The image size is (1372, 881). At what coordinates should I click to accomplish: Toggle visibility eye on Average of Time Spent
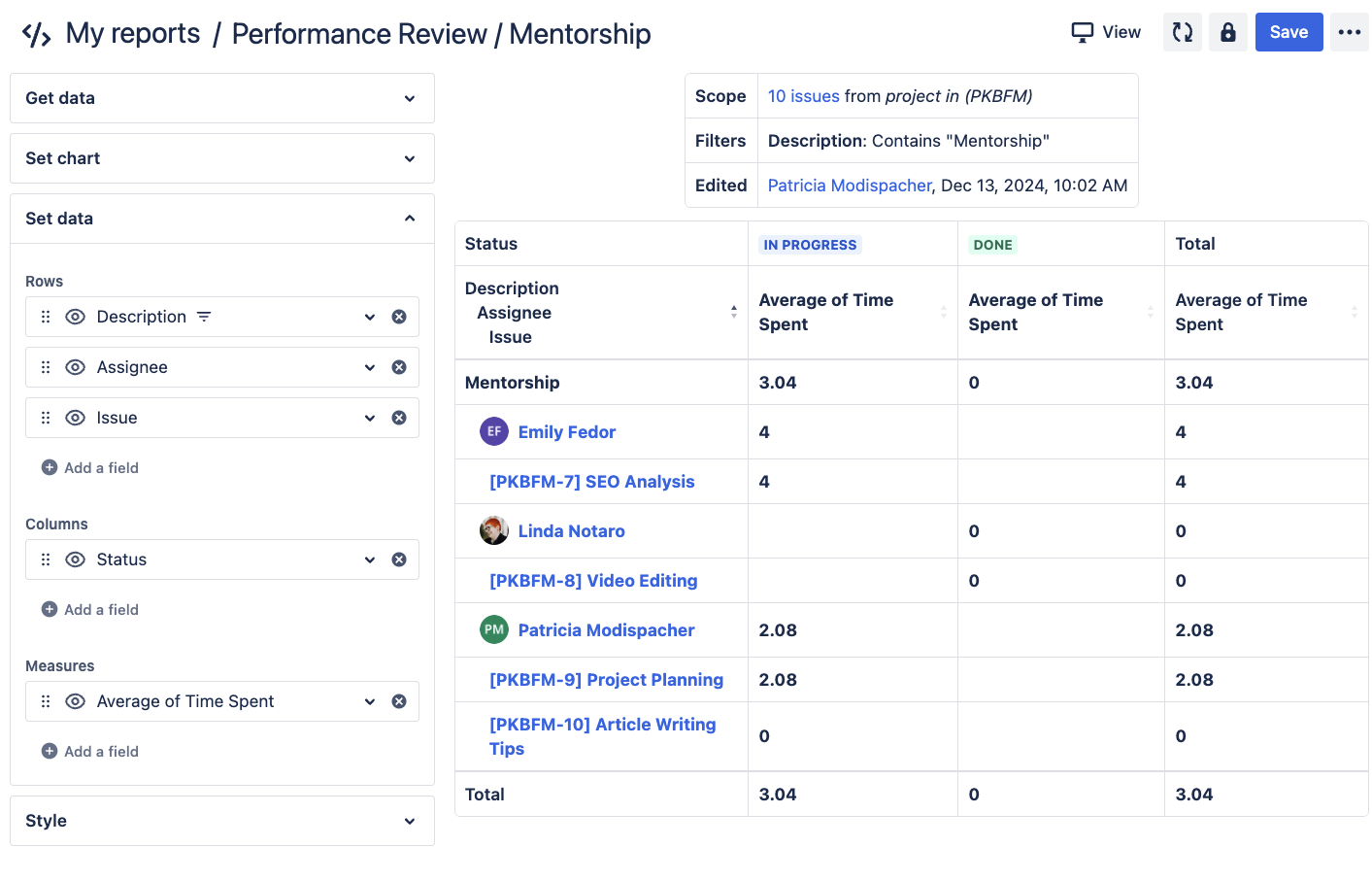(x=76, y=700)
